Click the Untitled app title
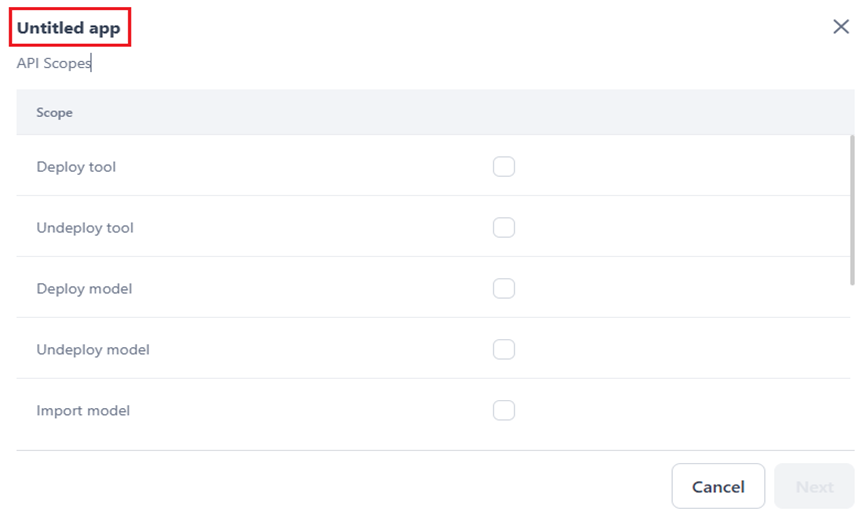The image size is (858, 521). (69, 28)
